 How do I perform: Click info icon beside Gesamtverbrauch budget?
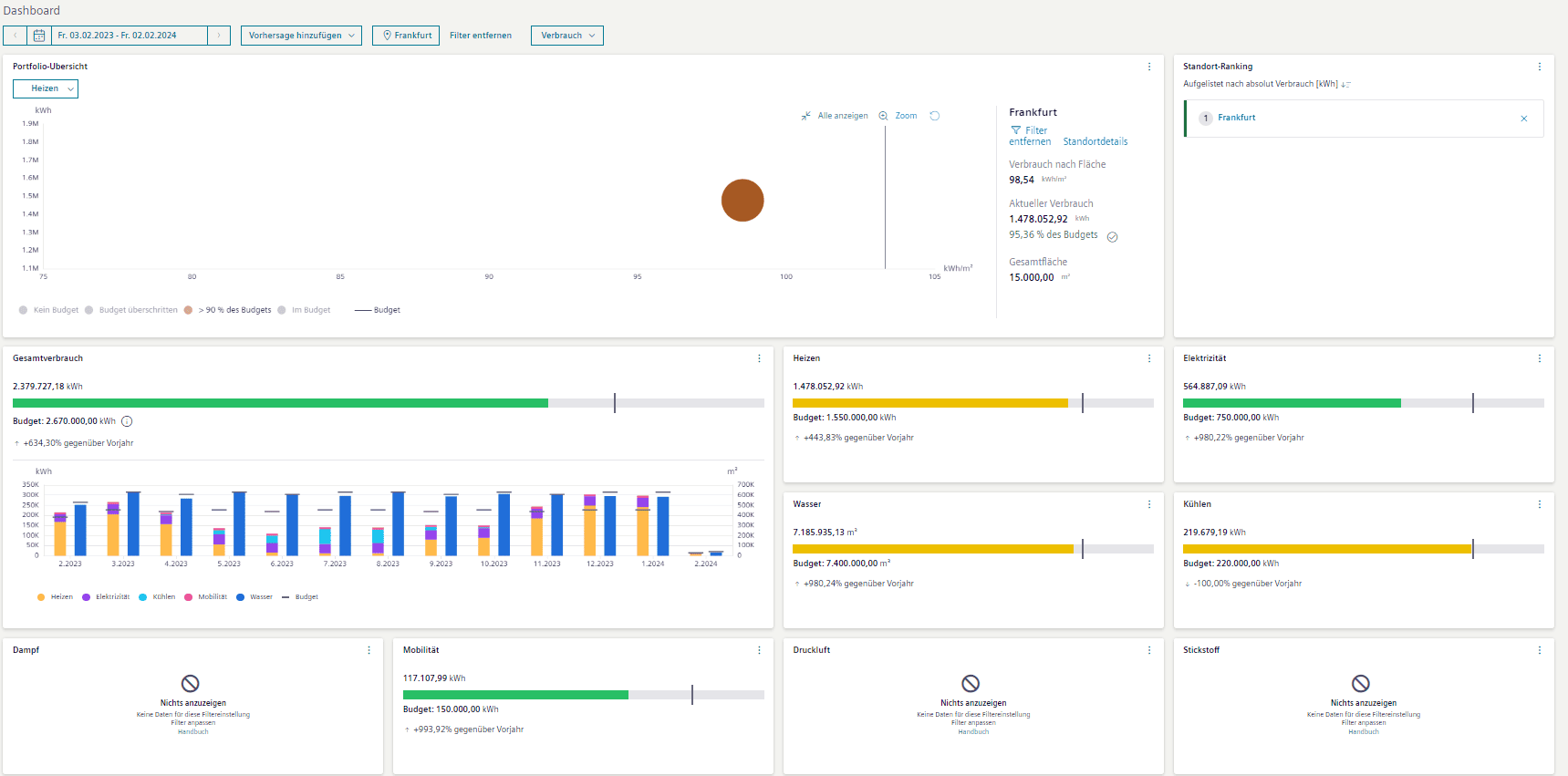click(x=127, y=421)
